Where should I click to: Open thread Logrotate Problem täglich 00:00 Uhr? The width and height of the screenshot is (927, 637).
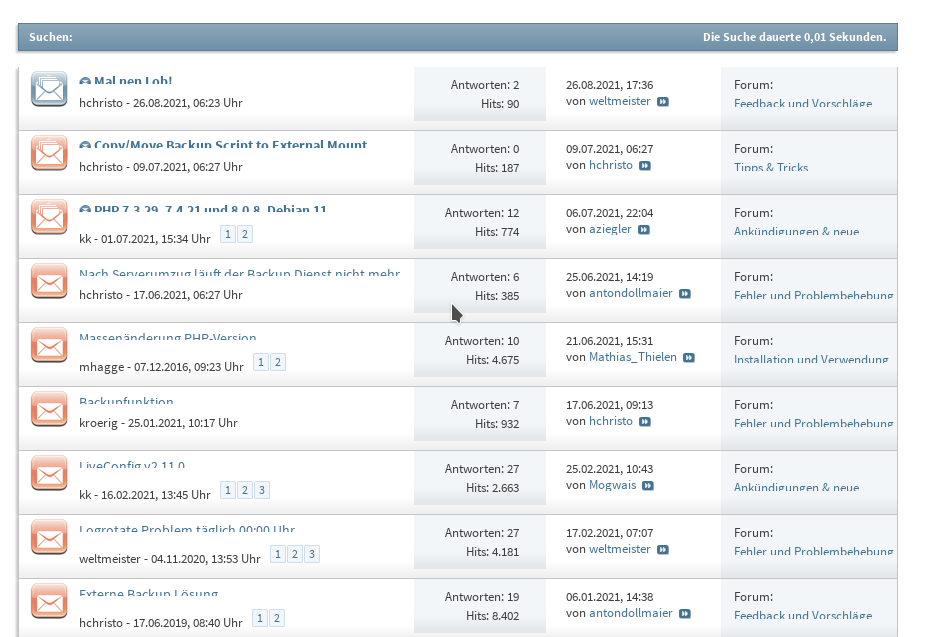point(187,528)
